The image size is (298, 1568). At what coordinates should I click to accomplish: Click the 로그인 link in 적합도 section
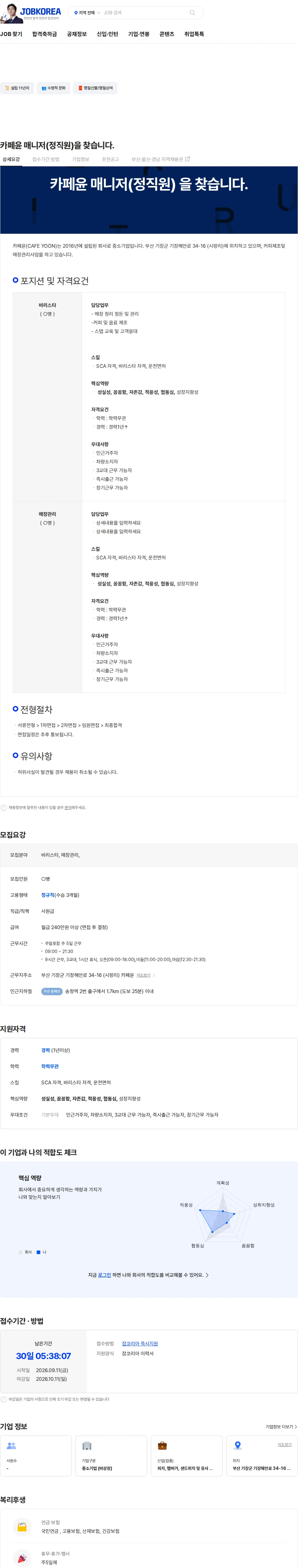tap(105, 1275)
